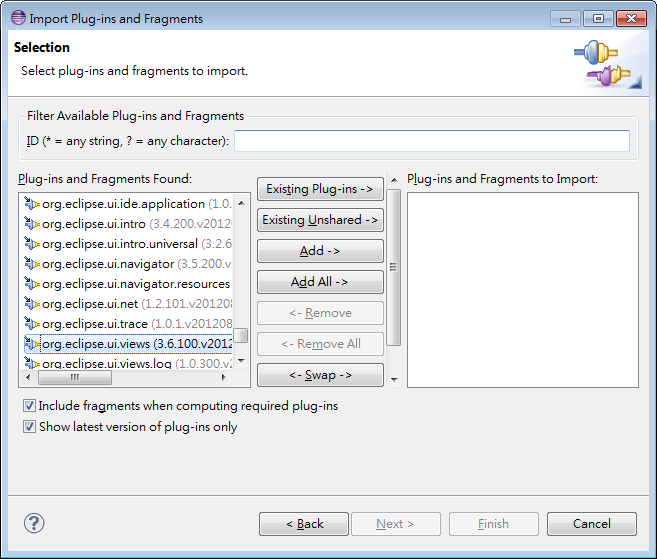Click the found list scroll-left arrow

pyautogui.click(x=28, y=378)
